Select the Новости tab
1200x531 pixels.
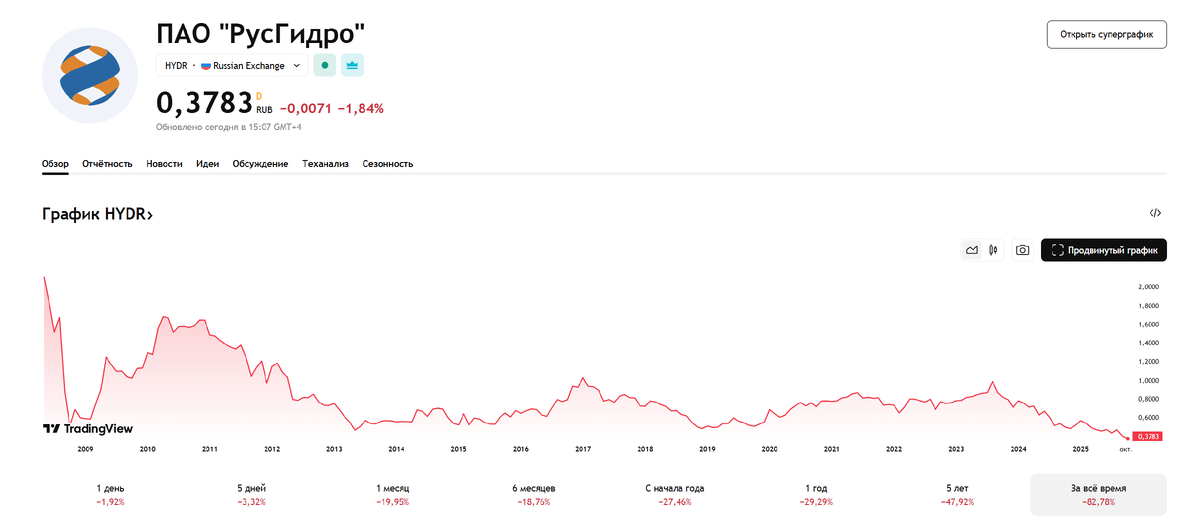click(x=164, y=164)
